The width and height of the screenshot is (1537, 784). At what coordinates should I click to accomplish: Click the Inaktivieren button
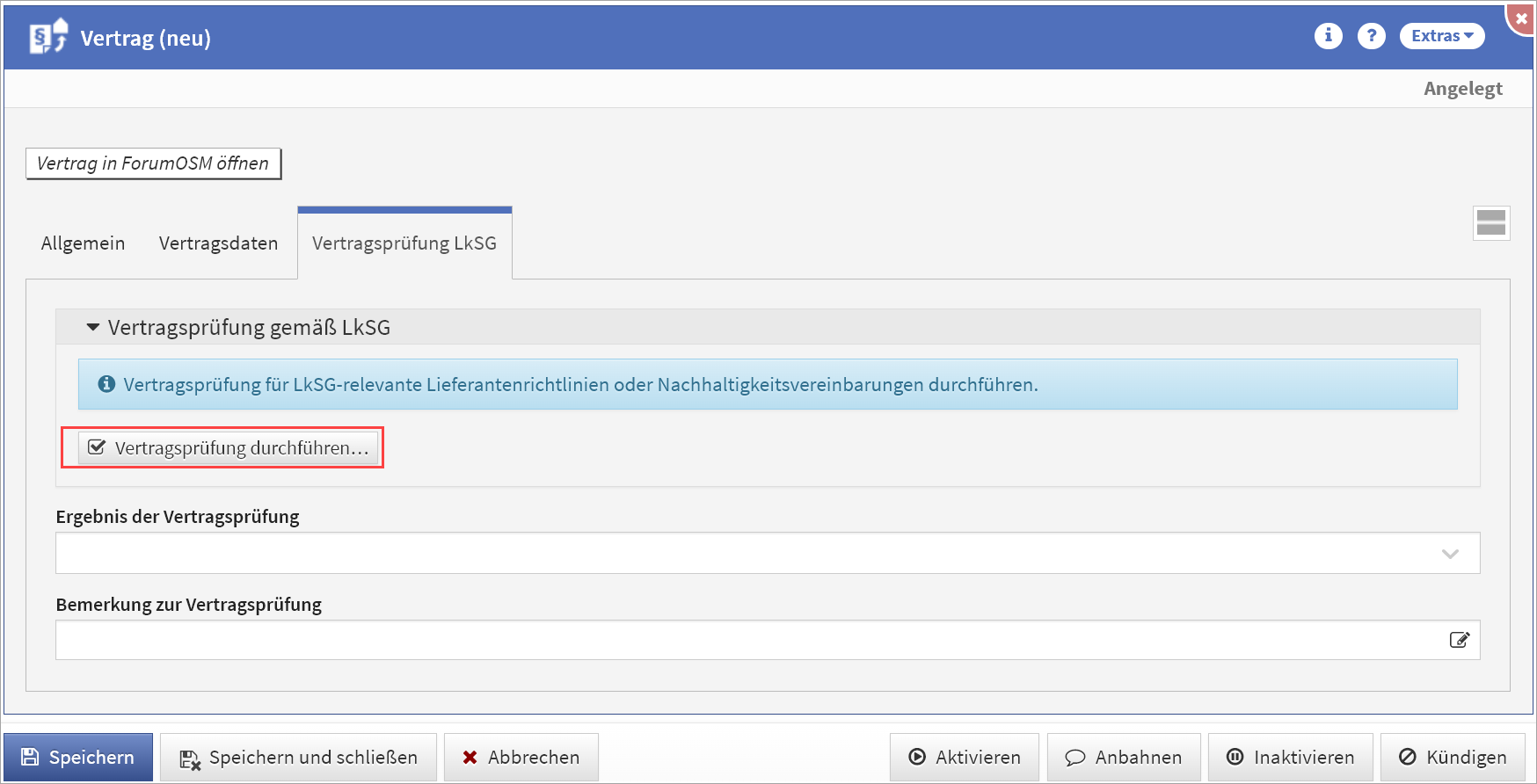(1290, 757)
